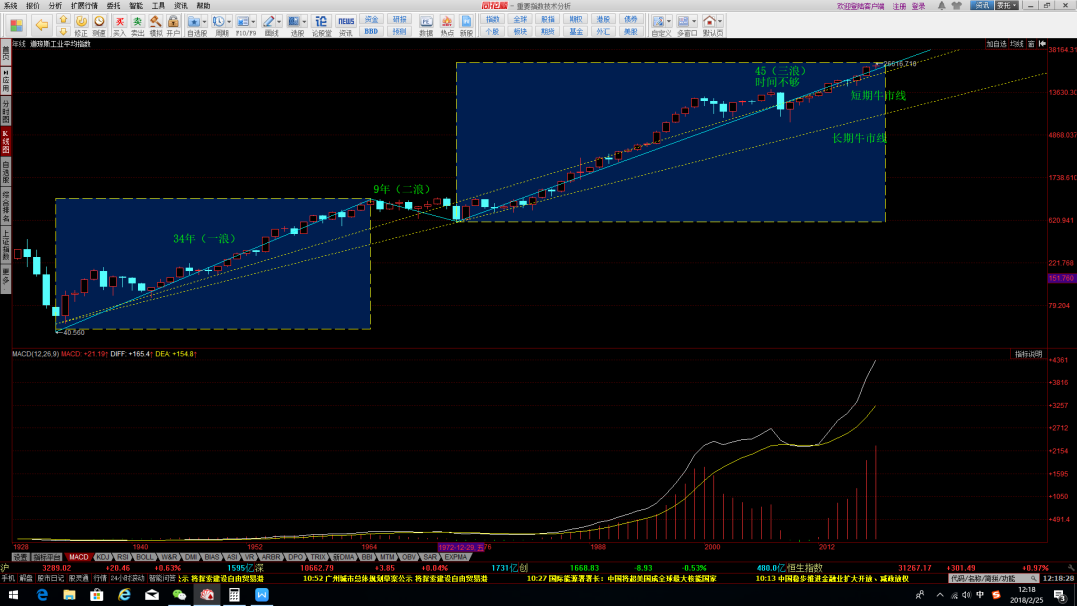Switch to the BOLL indicator tab

coord(145,557)
